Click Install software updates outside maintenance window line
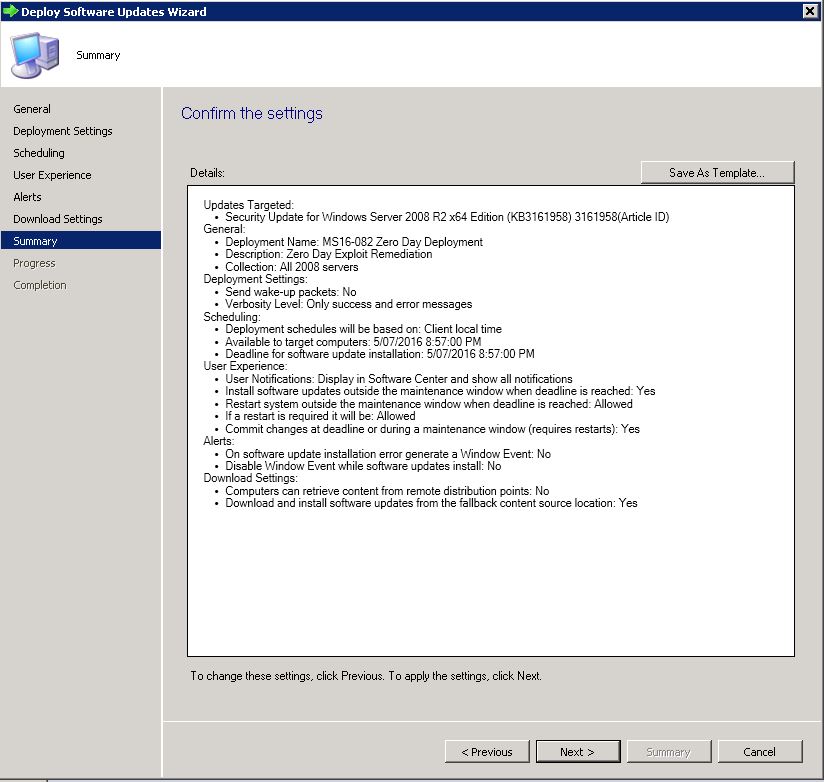The height and width of the screenshot is (782, 824). pyautogui.click(x=440, y=392)
